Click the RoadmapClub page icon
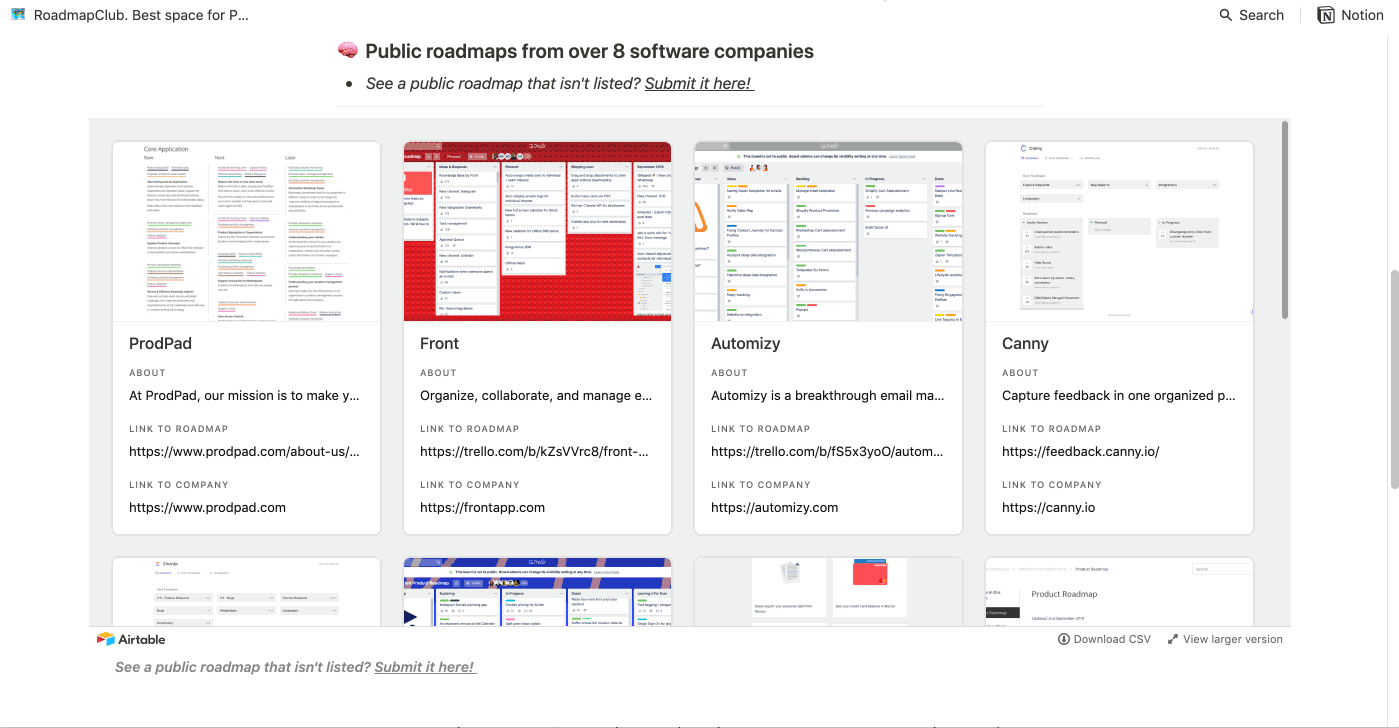1399x728 pixels. tap(17, 15)
